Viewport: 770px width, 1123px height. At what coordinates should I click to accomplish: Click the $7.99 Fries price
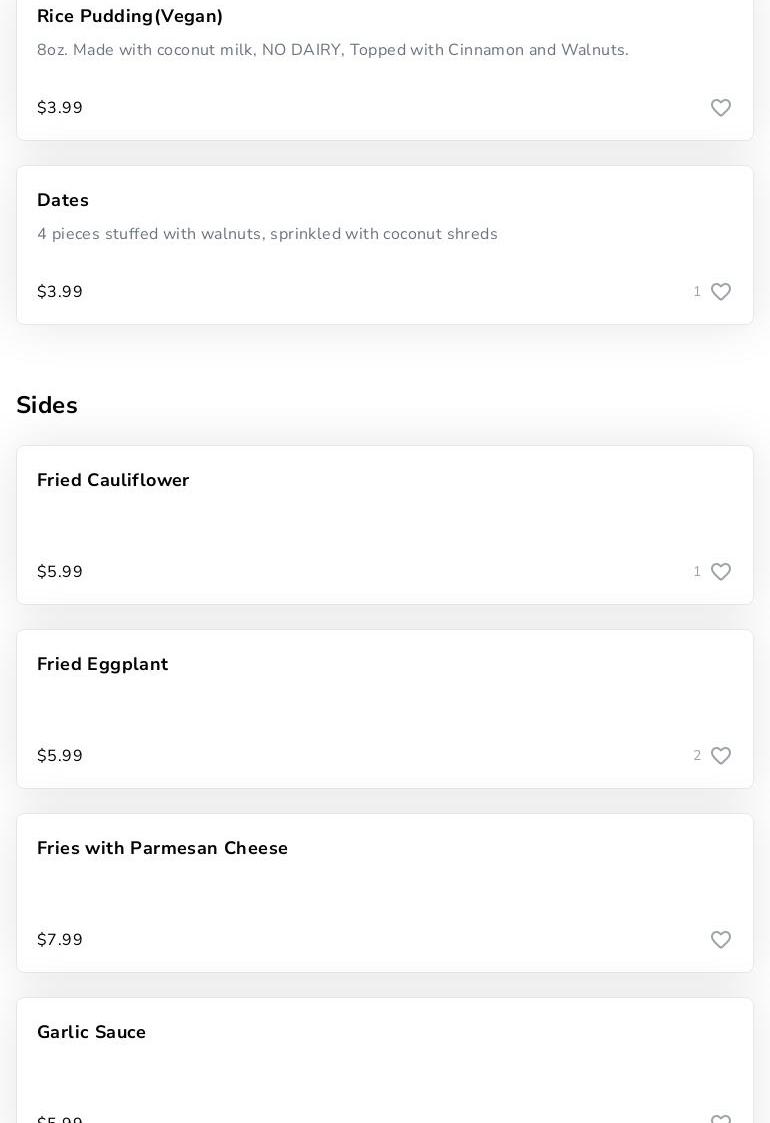(60, 940)
